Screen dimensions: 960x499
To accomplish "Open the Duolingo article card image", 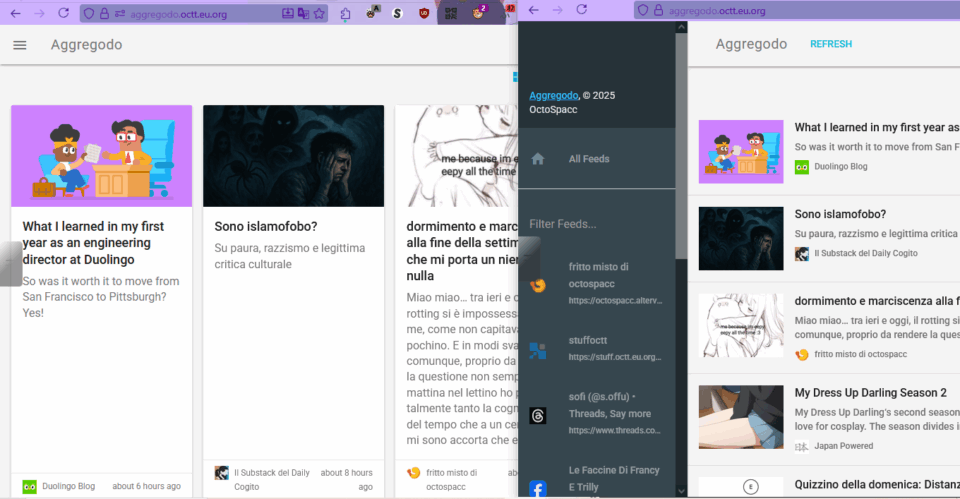I will pyautogui.click(x=101, y=156).
